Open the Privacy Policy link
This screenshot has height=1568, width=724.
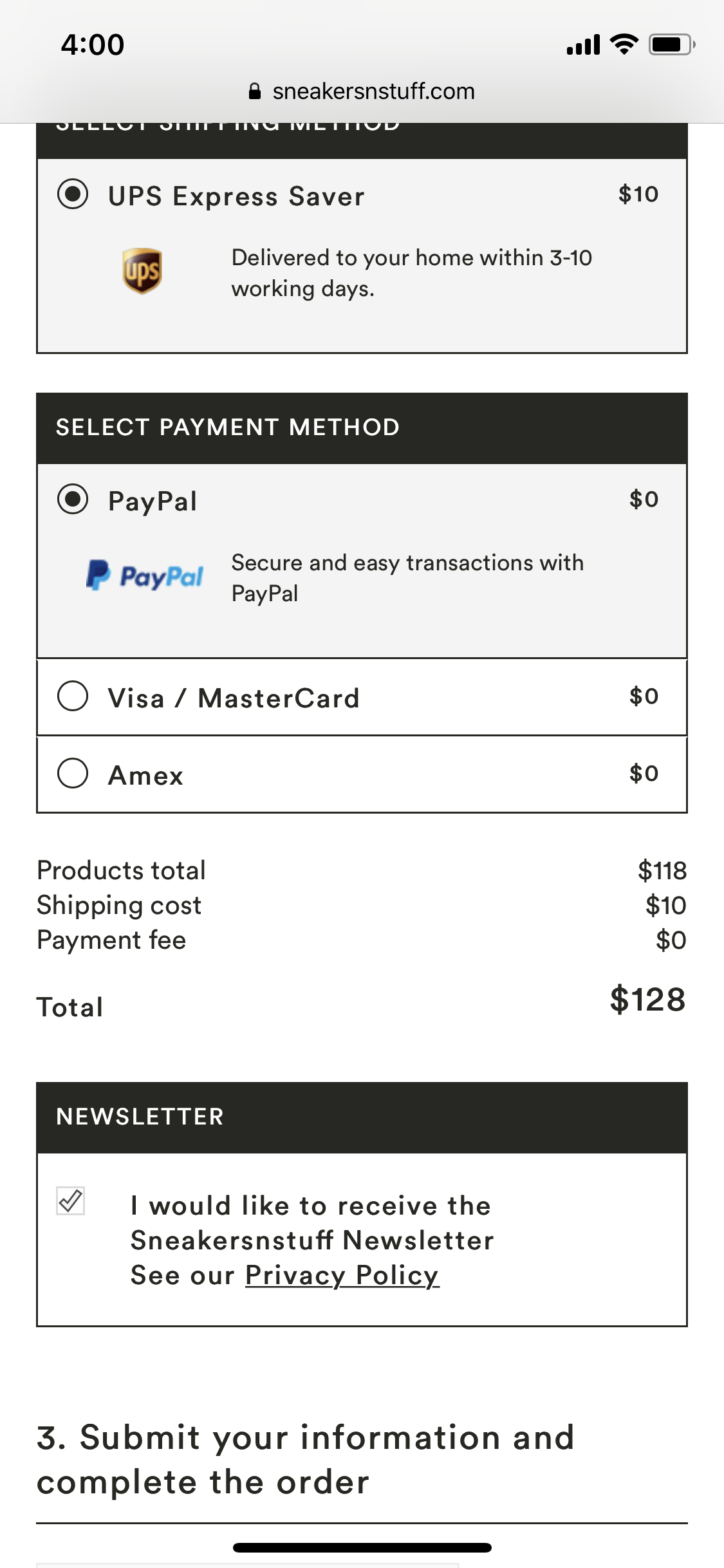[x=342, y=1275]
